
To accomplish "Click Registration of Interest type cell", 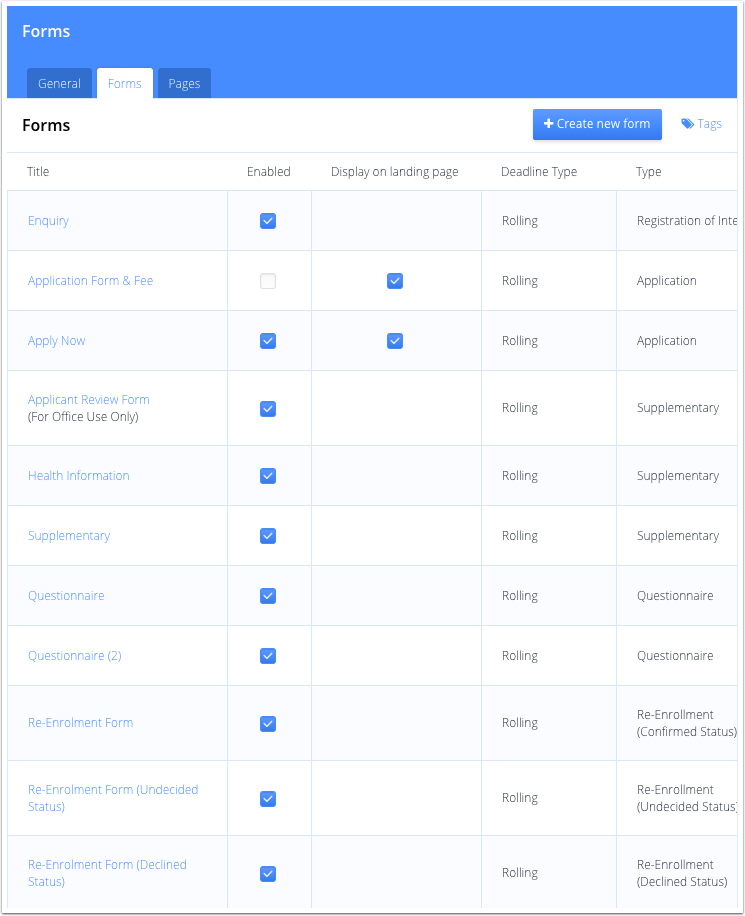I will 687,221.
